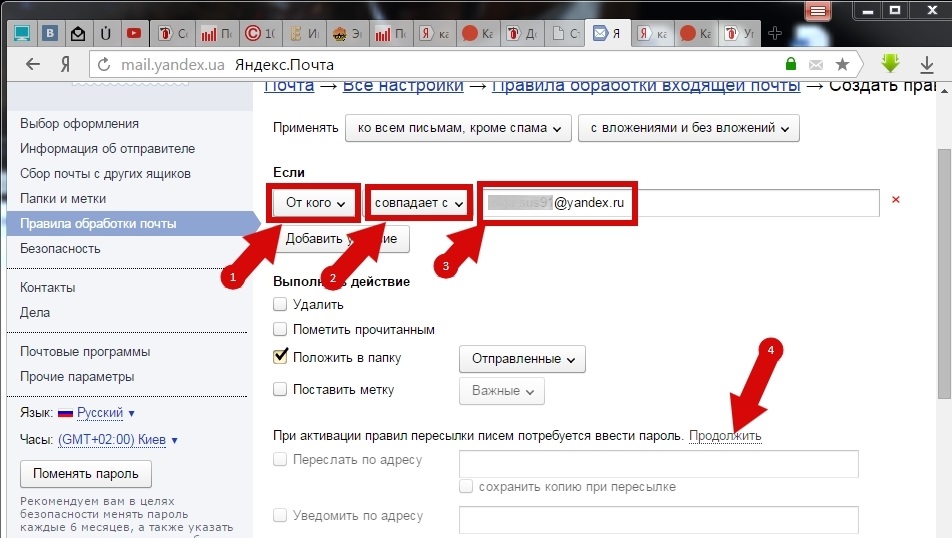Go to Все настройки breadcrumb
This screenshot has width=952, height=538.
coord(403,86)
